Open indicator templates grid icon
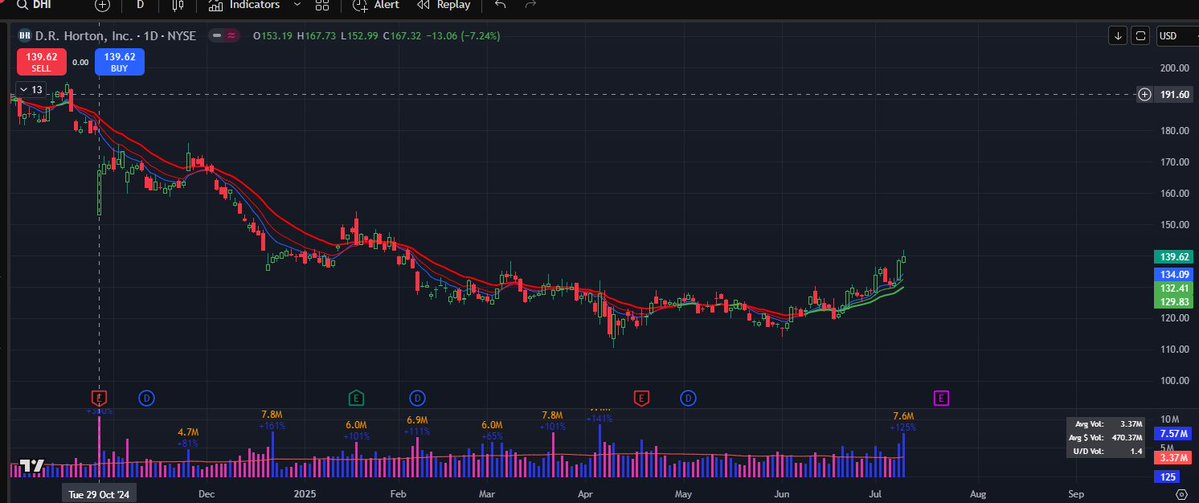Screen dimensions: 1199x503 pos(322,5)
